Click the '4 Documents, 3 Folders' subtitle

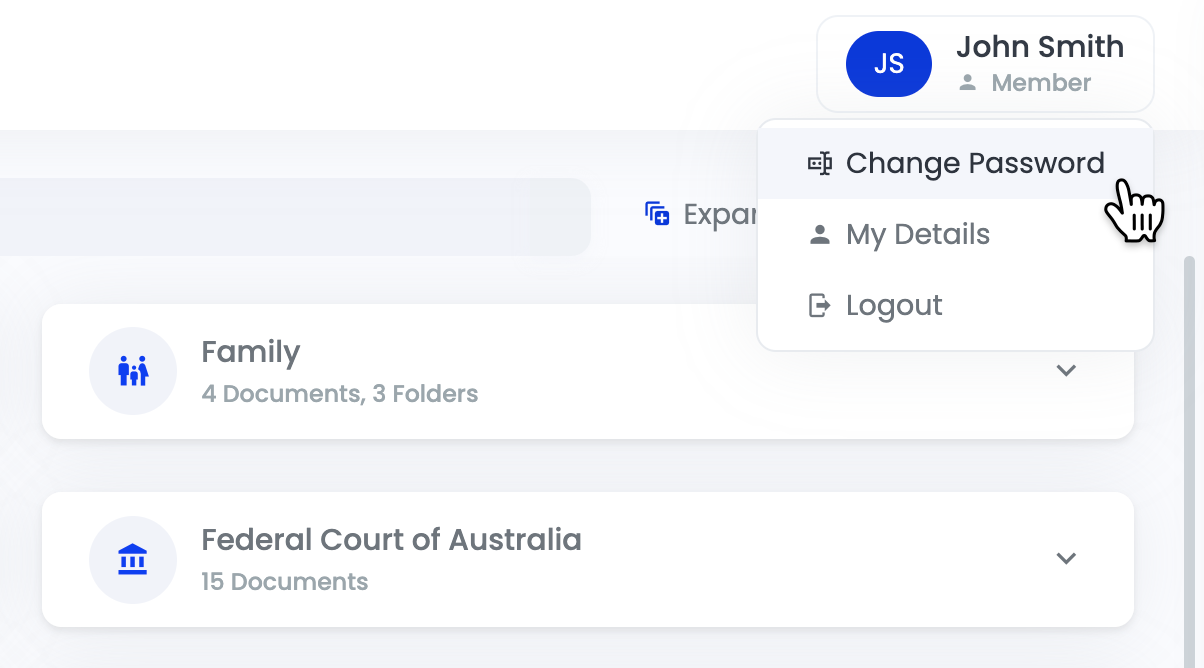[x=339, y=394]
